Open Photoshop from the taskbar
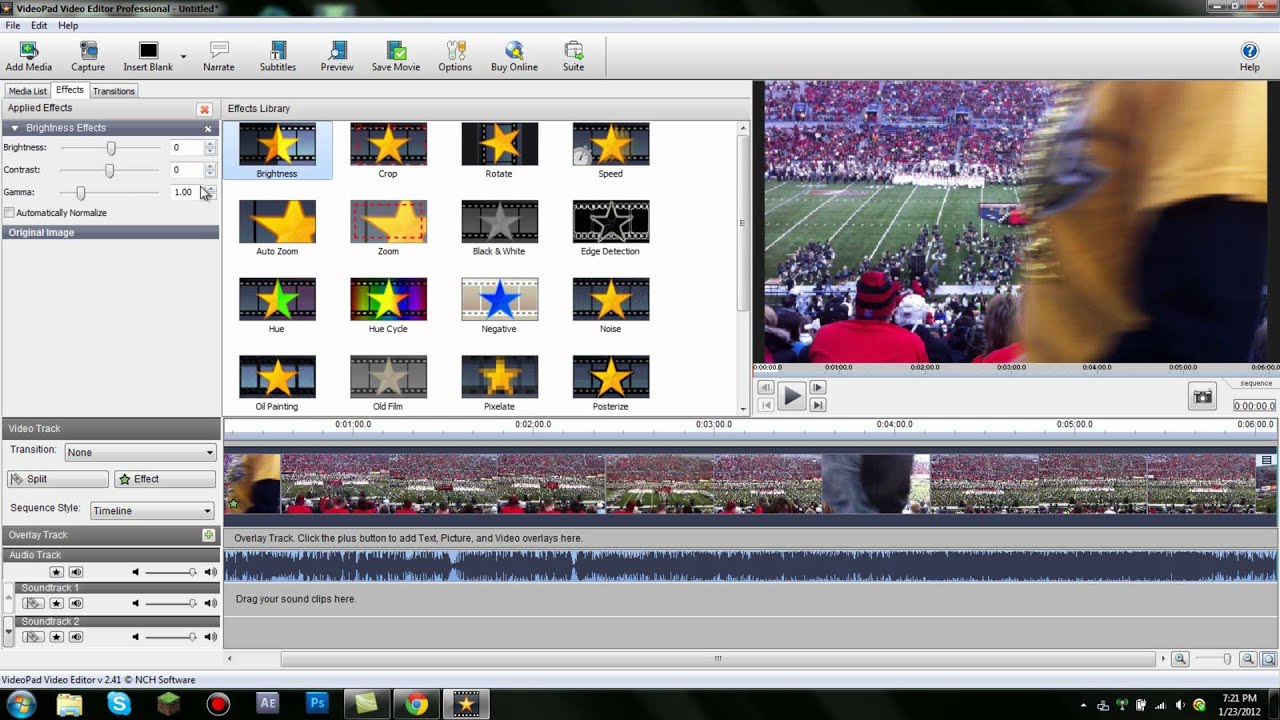1280x720 pixels. 318,704
